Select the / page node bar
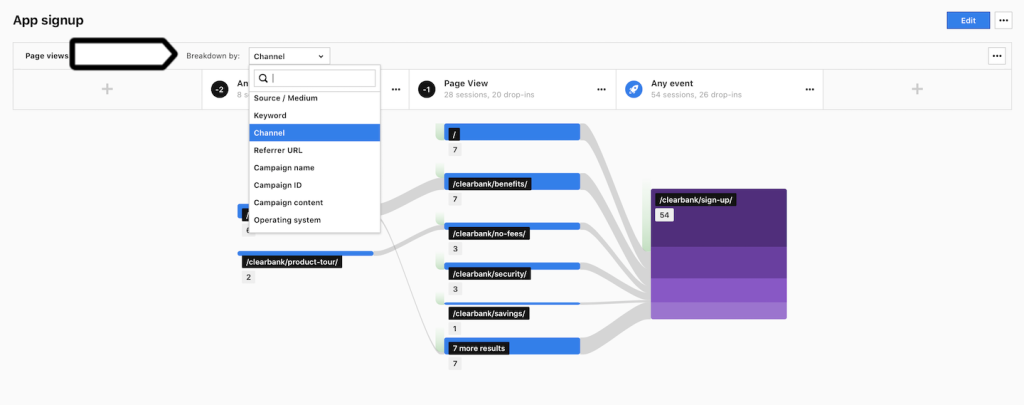 (512, 132)
